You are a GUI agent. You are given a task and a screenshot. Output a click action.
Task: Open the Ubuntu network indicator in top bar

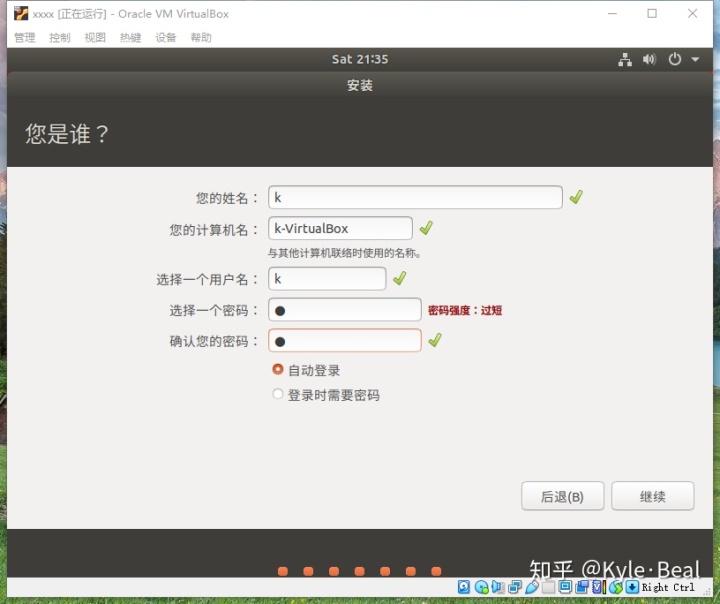[624, 59]
